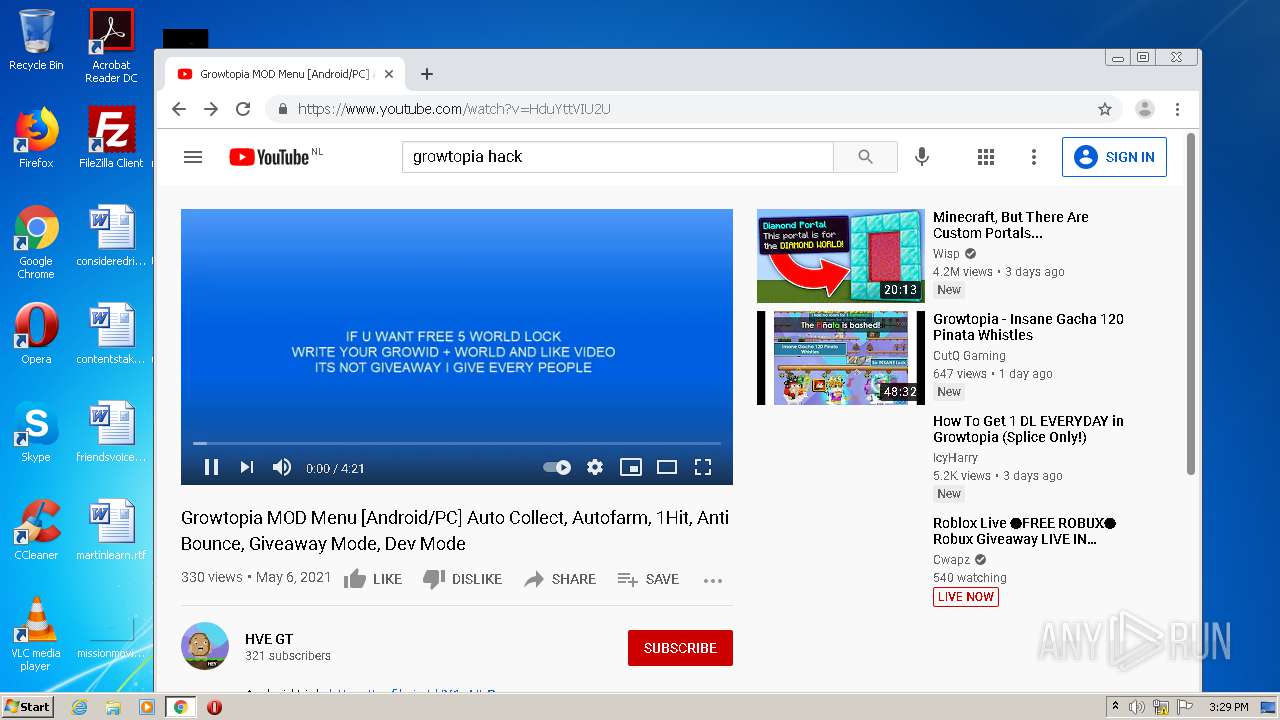Image resolution: width=1280 pixels, height=720 pixels.
Task: Select the Growtopia MOD Menu browser tab
Action: pos(284,74)
